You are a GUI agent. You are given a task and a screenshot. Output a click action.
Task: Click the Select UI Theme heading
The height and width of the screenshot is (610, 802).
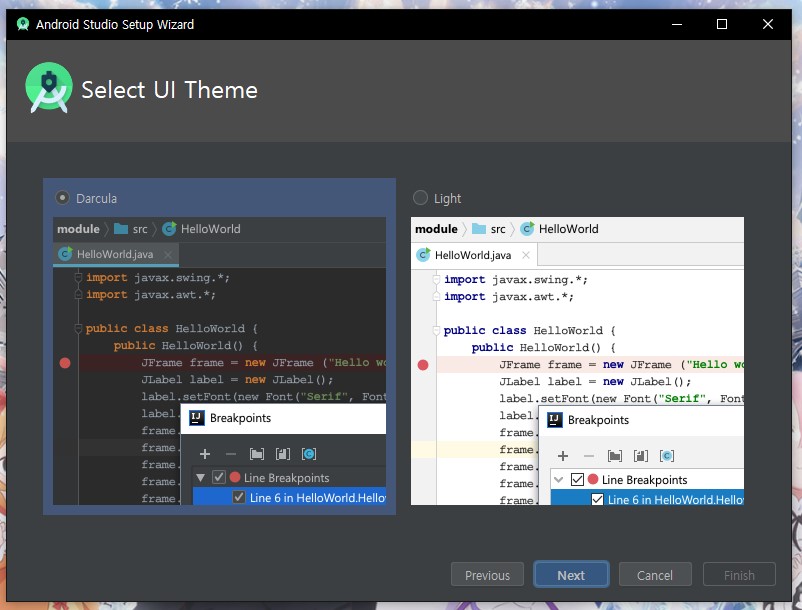coord(169,90)
